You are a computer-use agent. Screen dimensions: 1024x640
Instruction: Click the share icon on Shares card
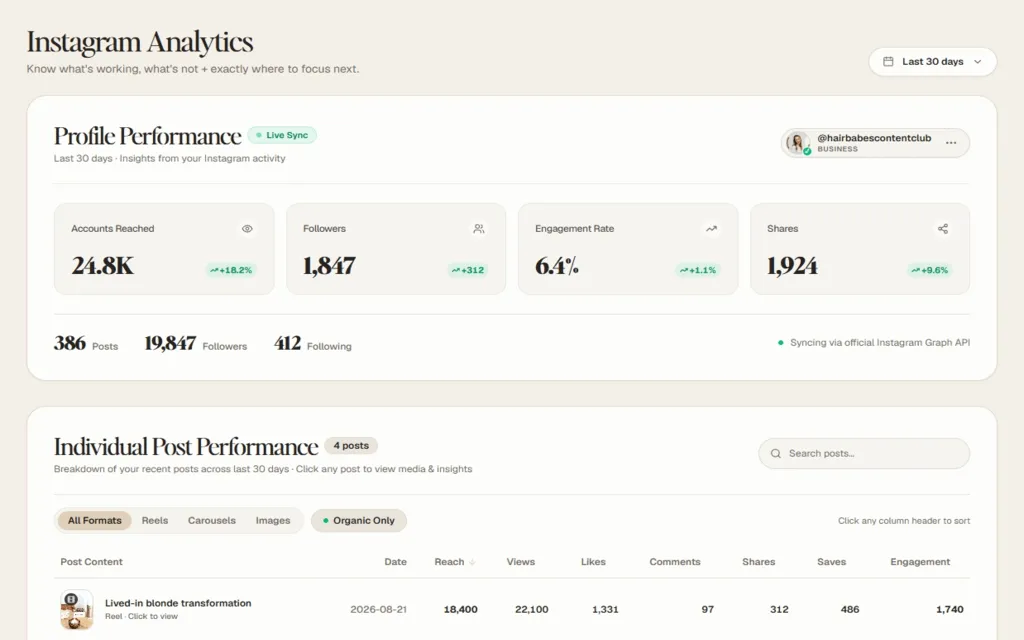pyautogui.click(x=943, y=229)
